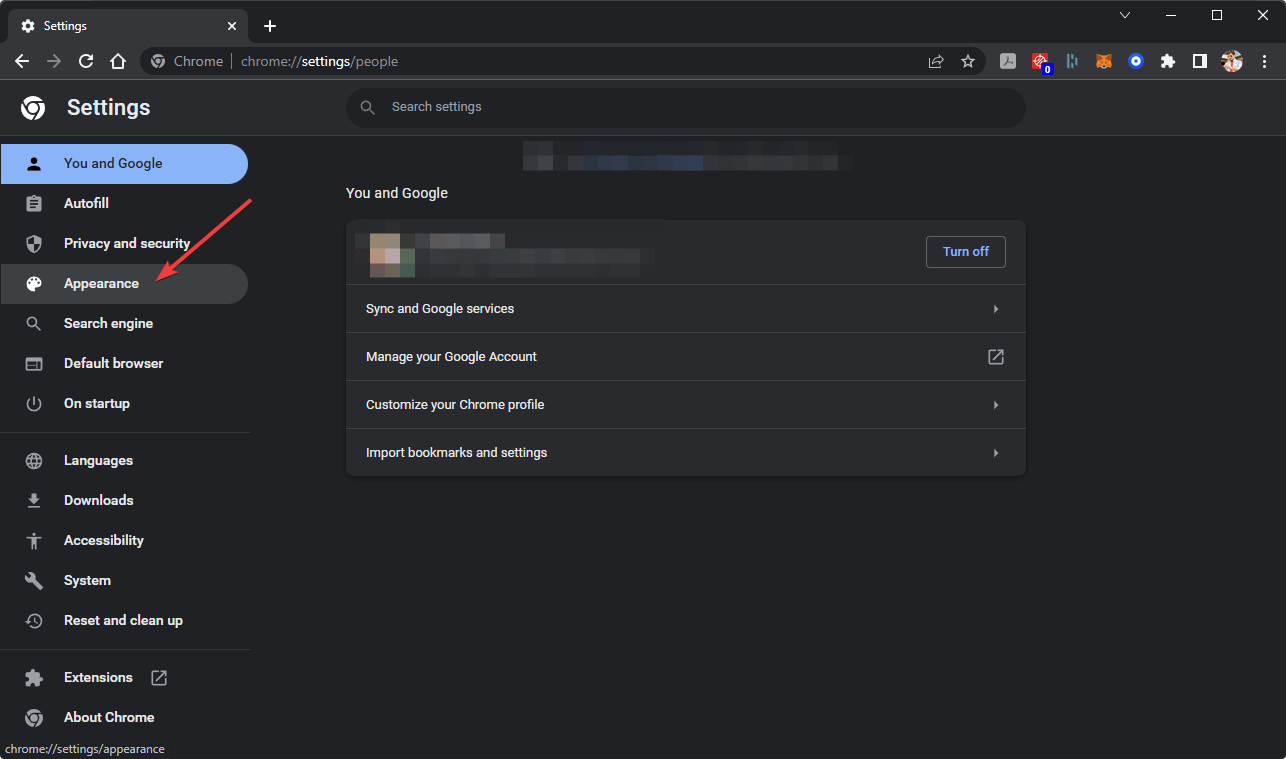Click the magnifier icon in the search settings box

click(368, 107)
